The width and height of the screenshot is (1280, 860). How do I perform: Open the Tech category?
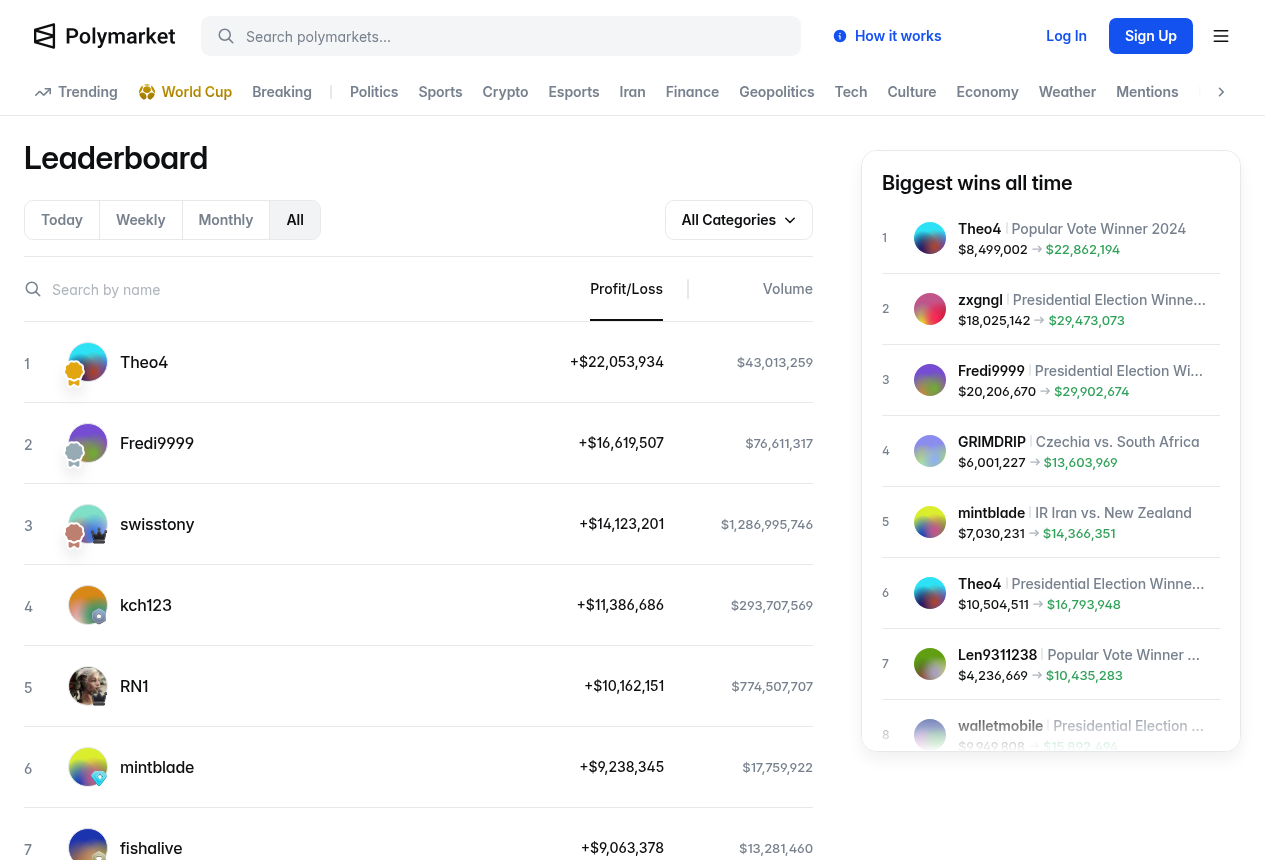[x=851, y=92]
